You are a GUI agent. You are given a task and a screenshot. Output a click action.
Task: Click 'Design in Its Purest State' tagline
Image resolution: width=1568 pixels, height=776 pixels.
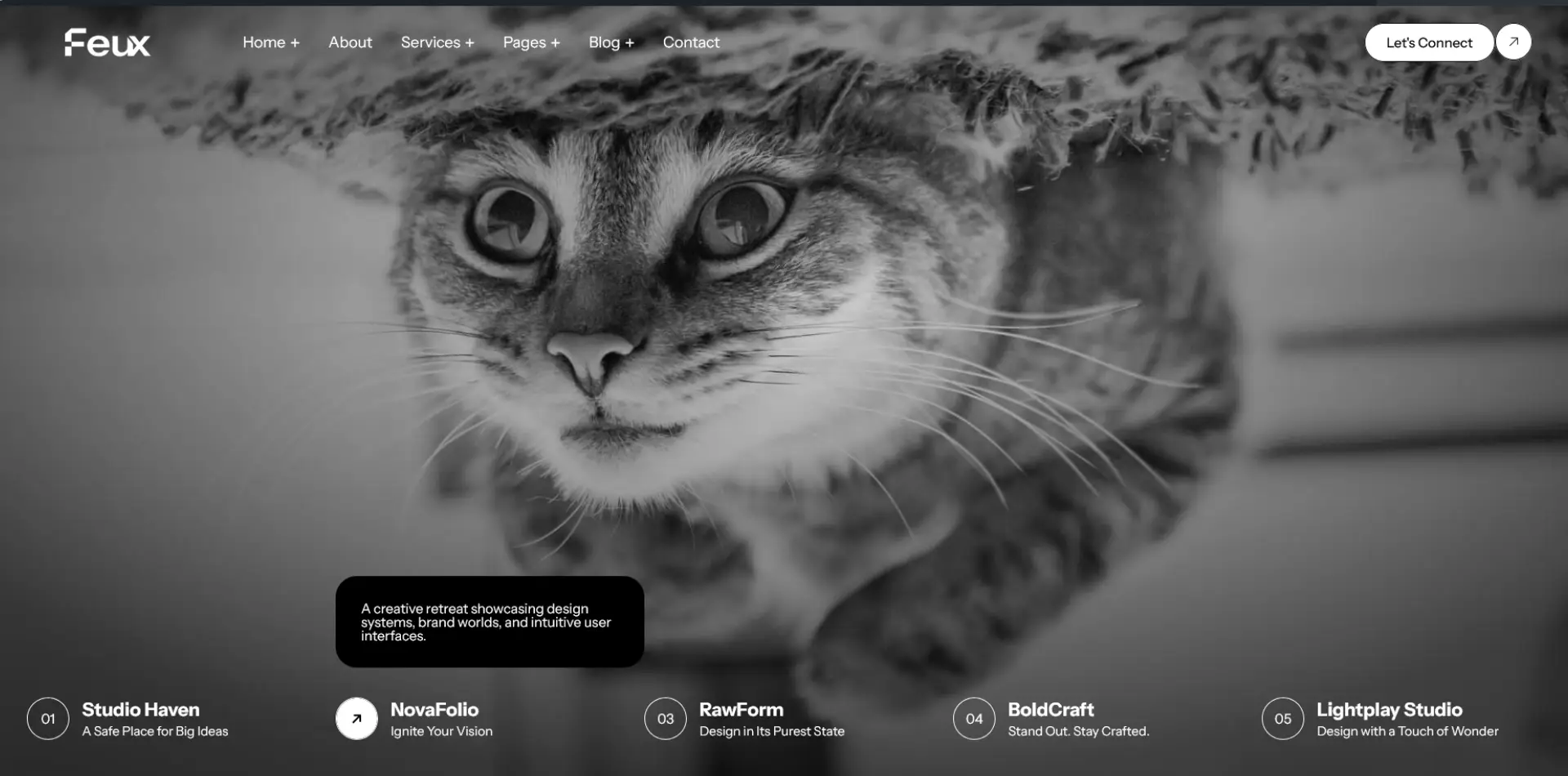(772, 731)
